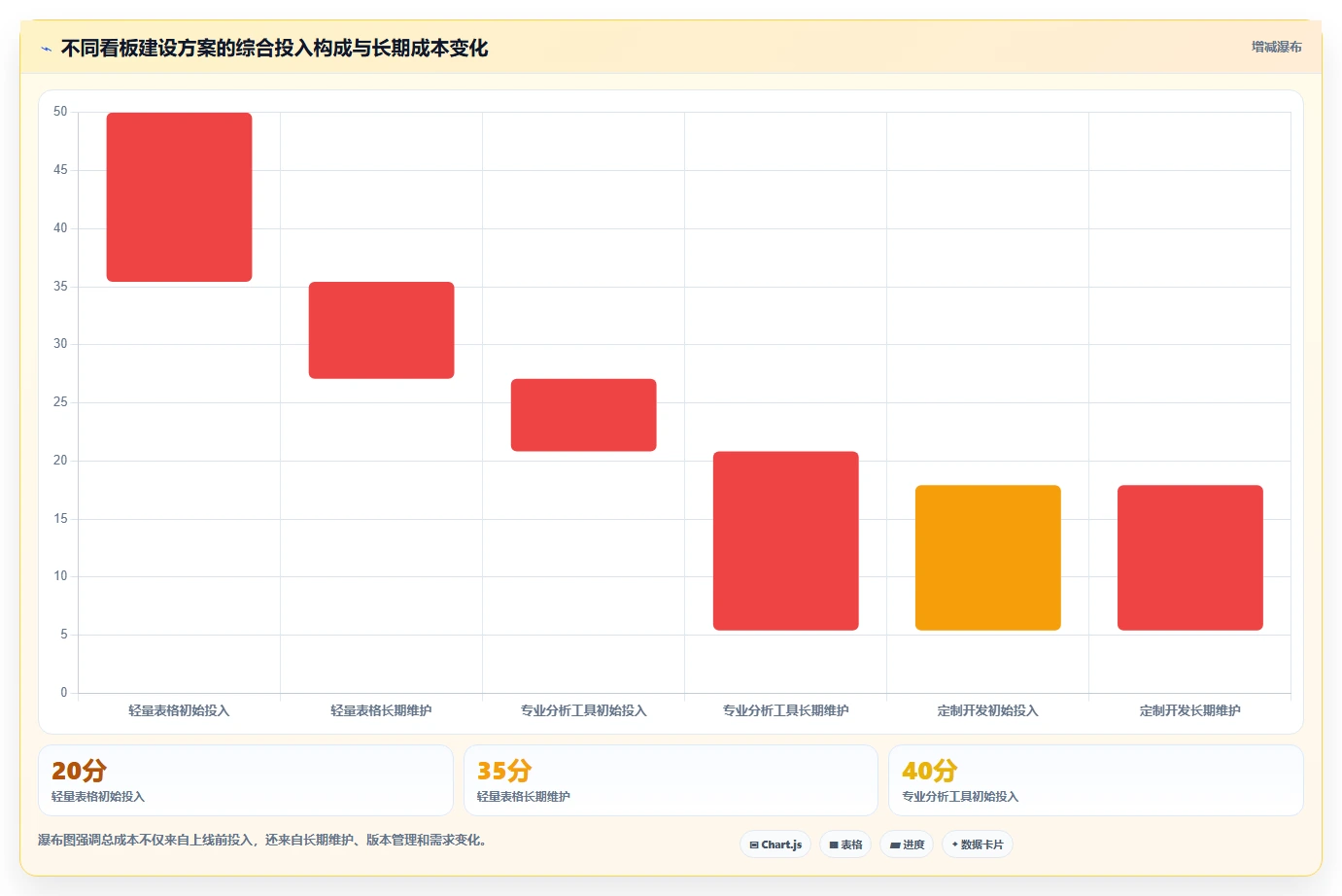Open the 40分 data card

(1096, 780)
